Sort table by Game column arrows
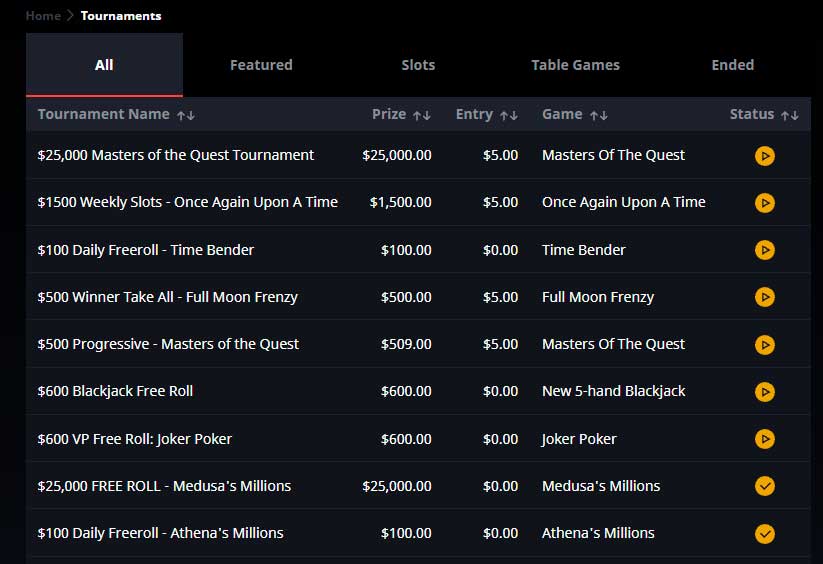Image resolution: width=823 pixels, height=564 pixels. pos(598,115)
